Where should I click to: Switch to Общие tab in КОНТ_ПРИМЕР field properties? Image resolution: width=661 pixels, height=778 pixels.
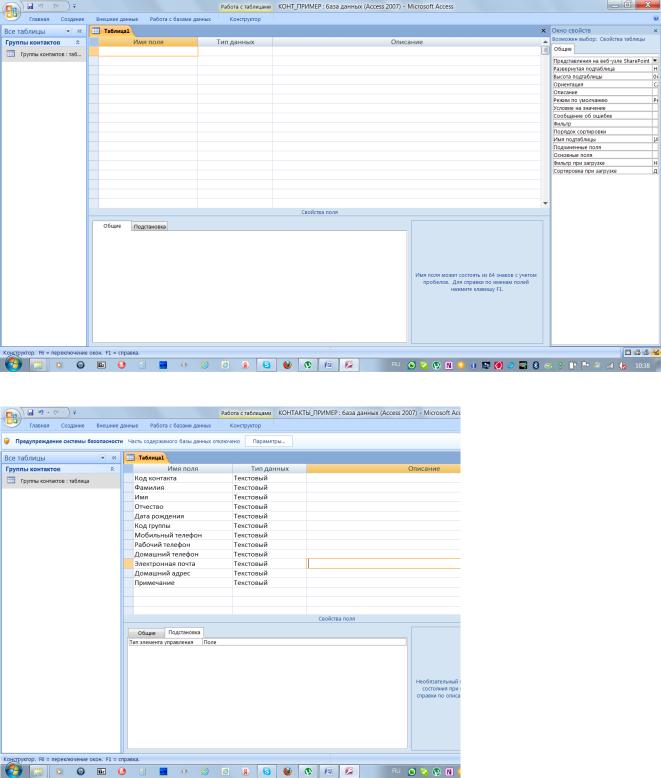[x=112, y=226]
